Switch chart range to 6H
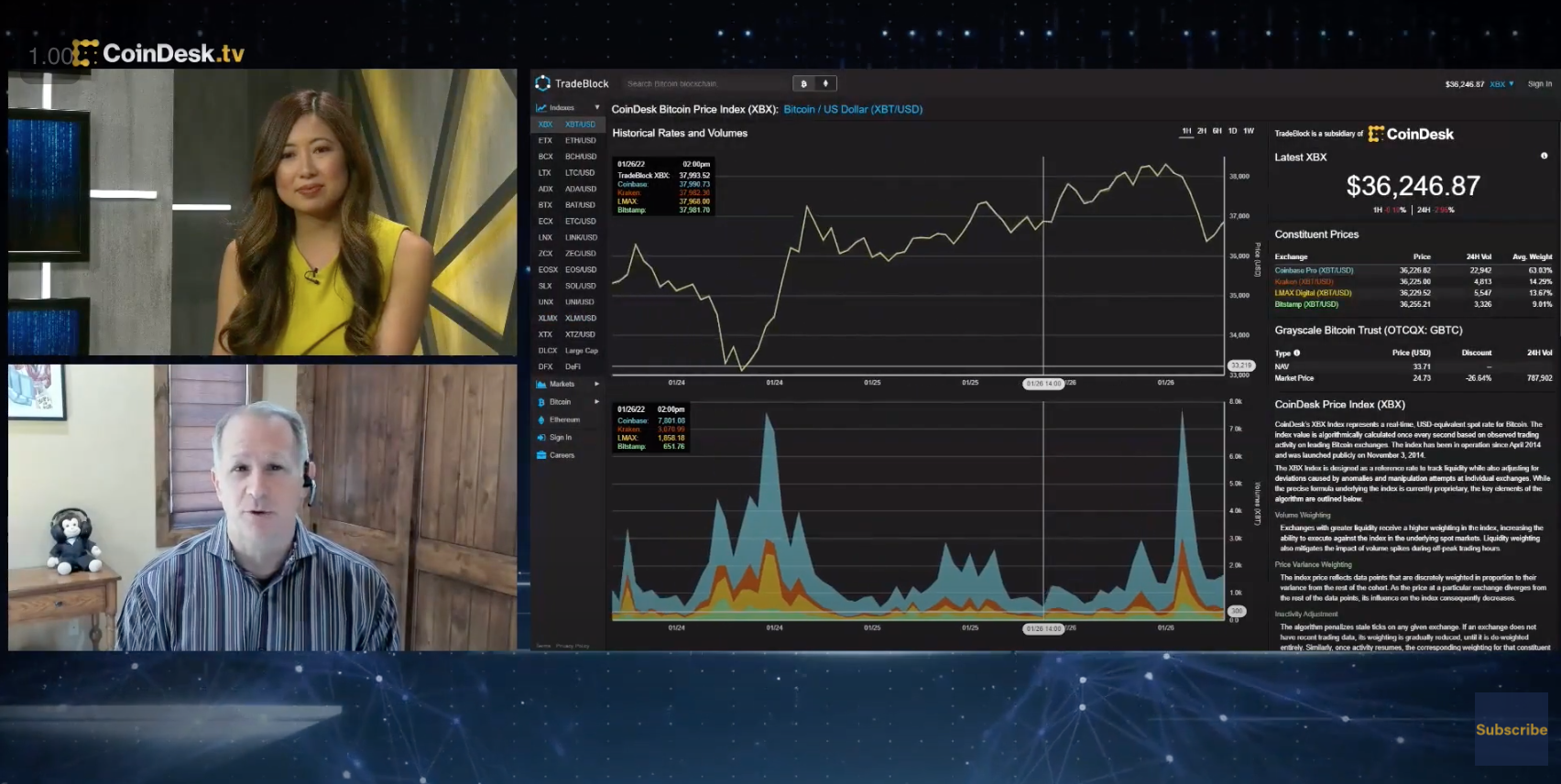The width and height of the screenshot is (1561, 784). point(1217,131)
